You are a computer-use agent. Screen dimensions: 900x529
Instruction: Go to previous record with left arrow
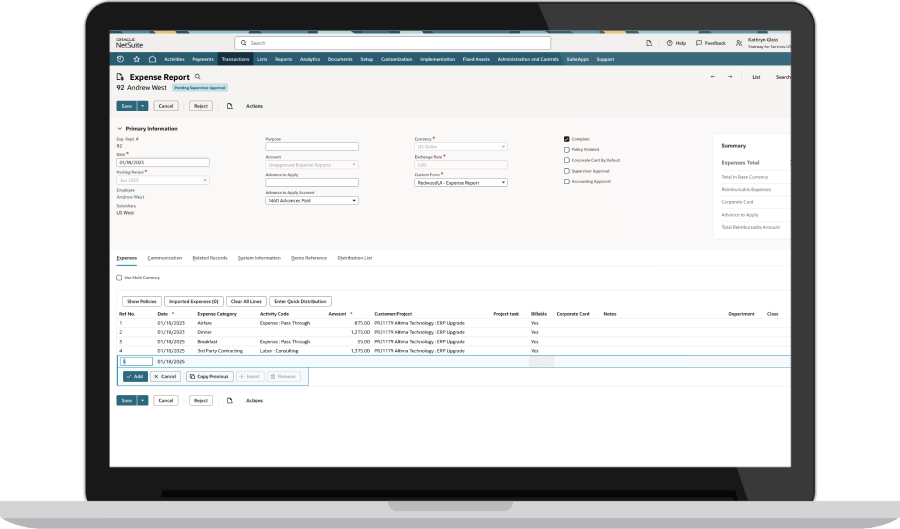[713, 77]
